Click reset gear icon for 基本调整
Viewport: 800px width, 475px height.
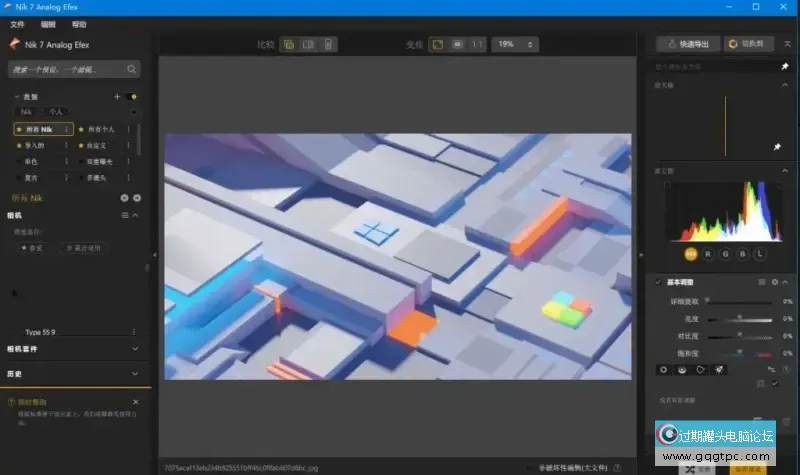point(774,282)
